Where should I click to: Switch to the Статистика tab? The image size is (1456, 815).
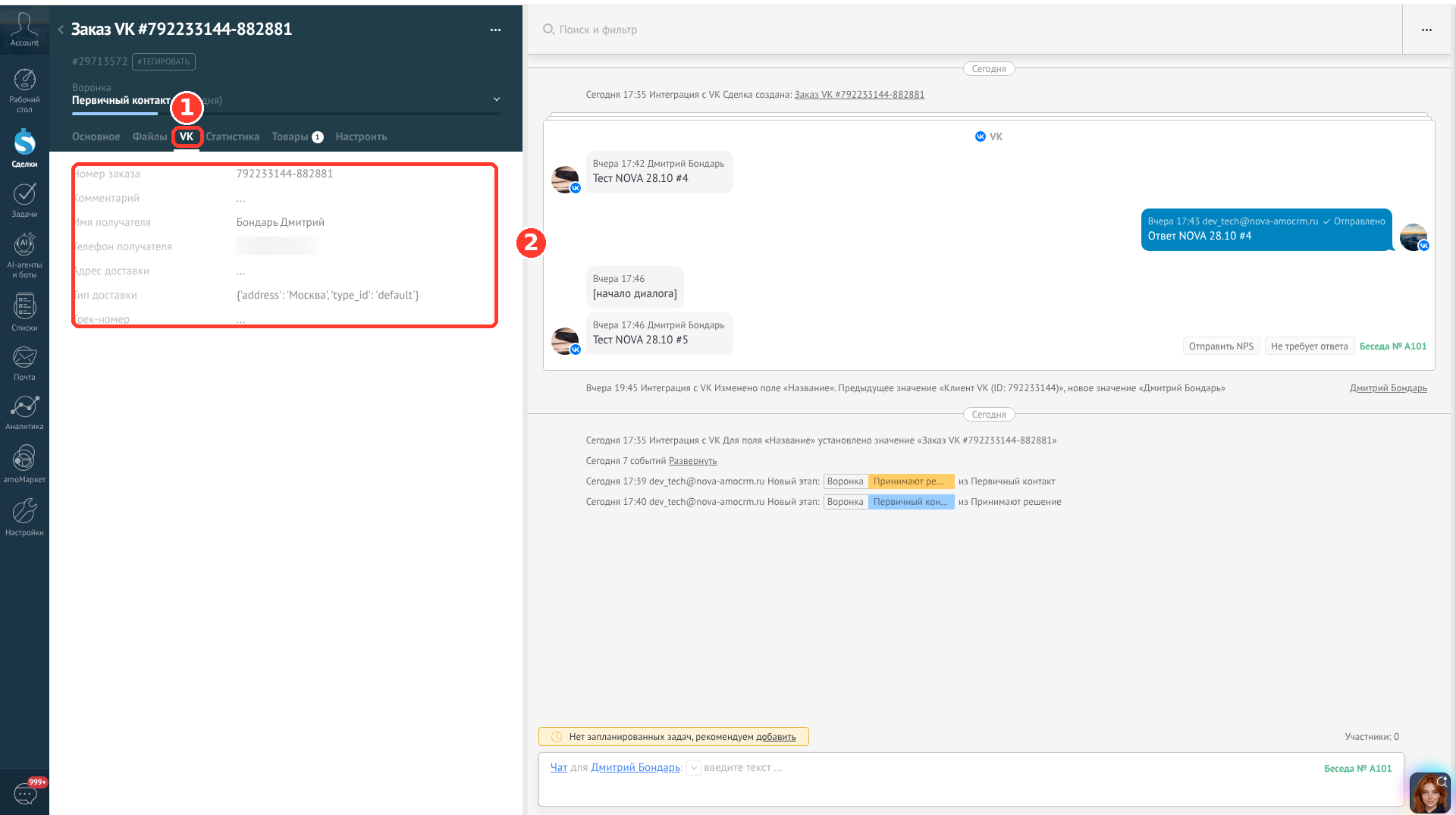pos(233,136)
